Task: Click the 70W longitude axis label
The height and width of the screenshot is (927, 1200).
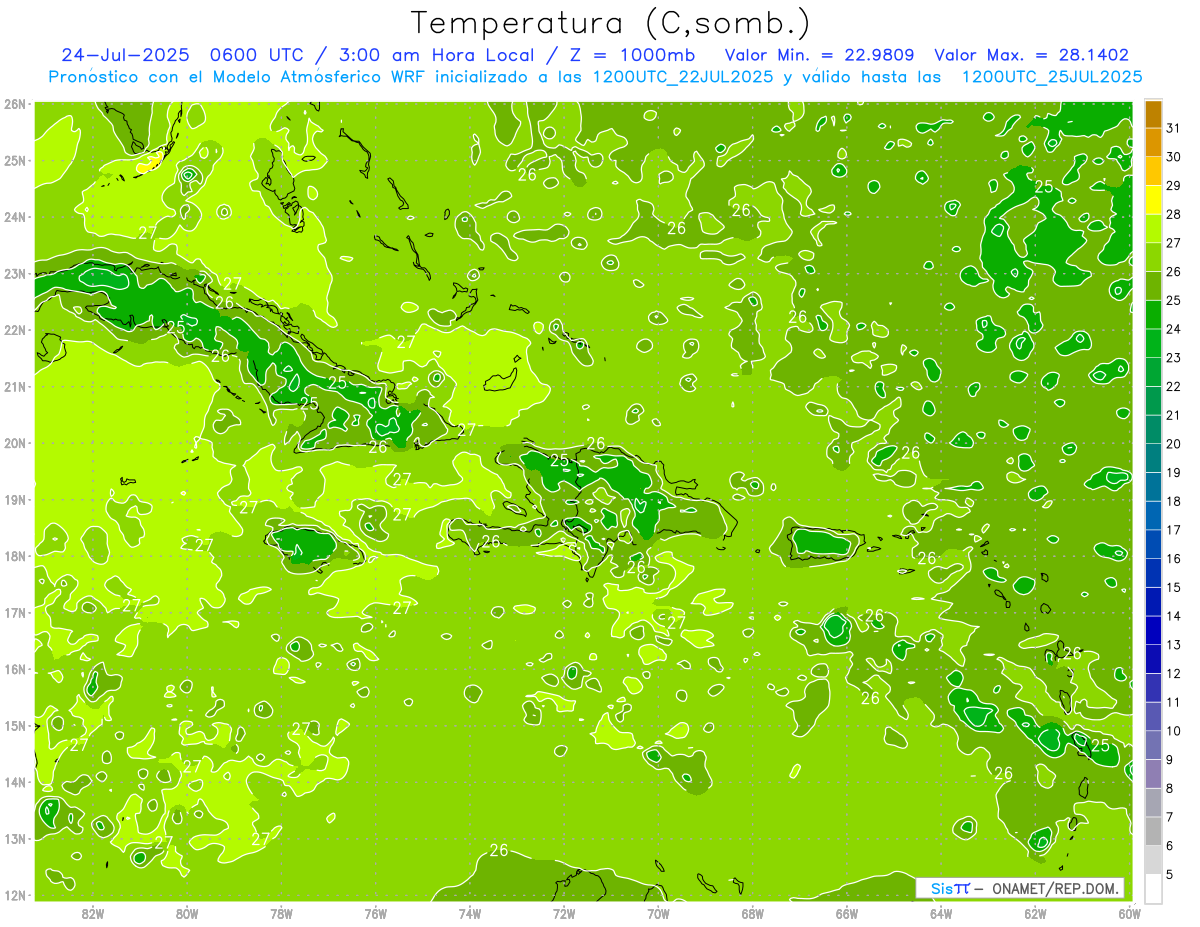Action: (658, 913)
